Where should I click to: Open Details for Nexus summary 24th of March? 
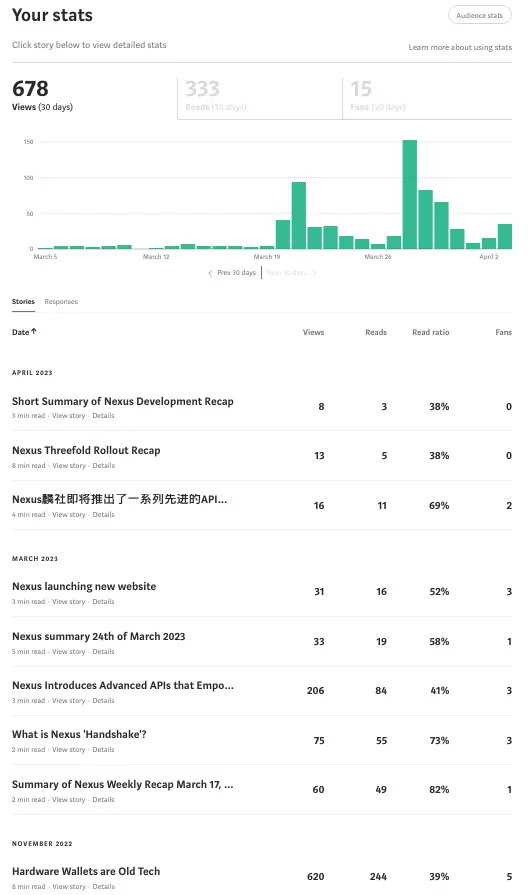(103, 652)
